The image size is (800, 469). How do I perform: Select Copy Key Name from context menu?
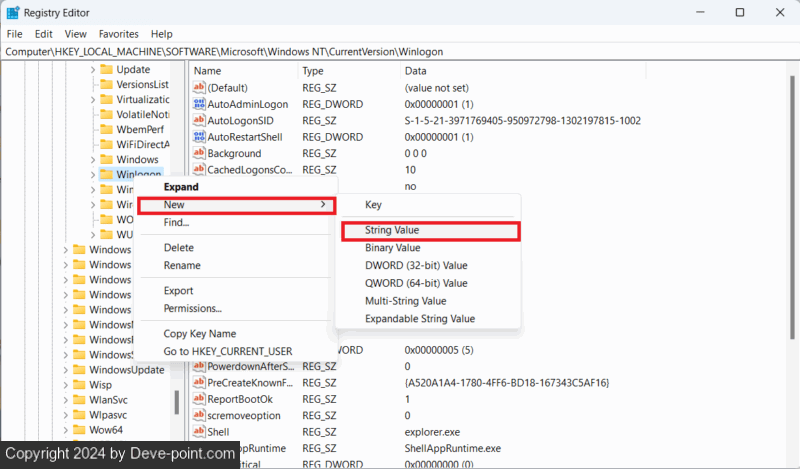tap(199, 333)
